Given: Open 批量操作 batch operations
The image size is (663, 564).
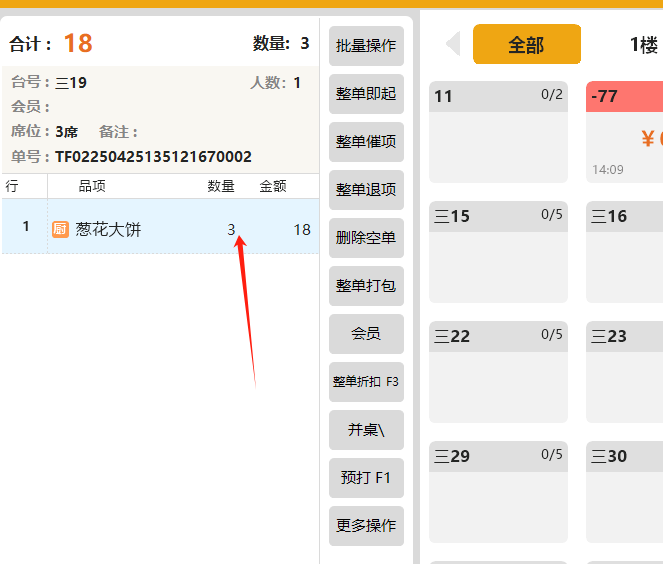Looking at the screenshot, I should click(366, 46).
